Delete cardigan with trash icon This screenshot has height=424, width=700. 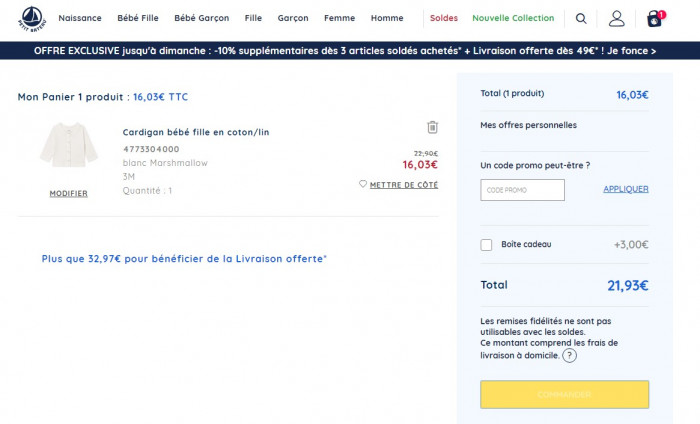pyautogui.click(x=432, y=127)
